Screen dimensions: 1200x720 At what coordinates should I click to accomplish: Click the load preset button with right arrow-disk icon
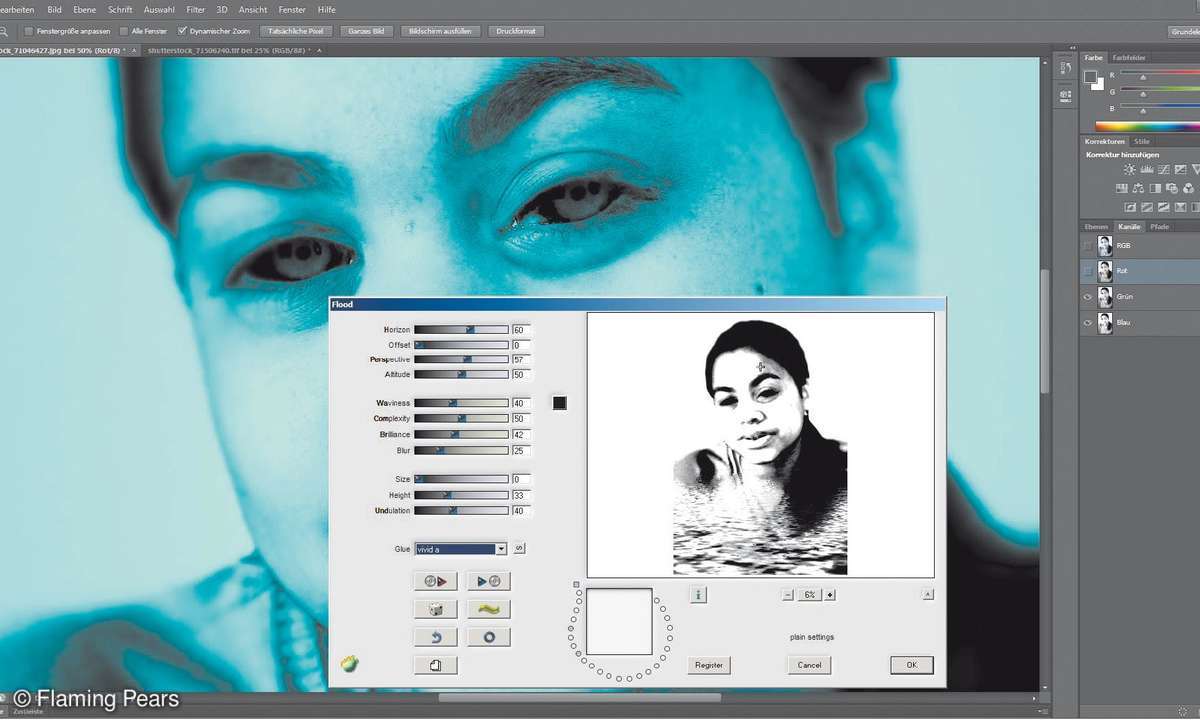tap(489, 581)
